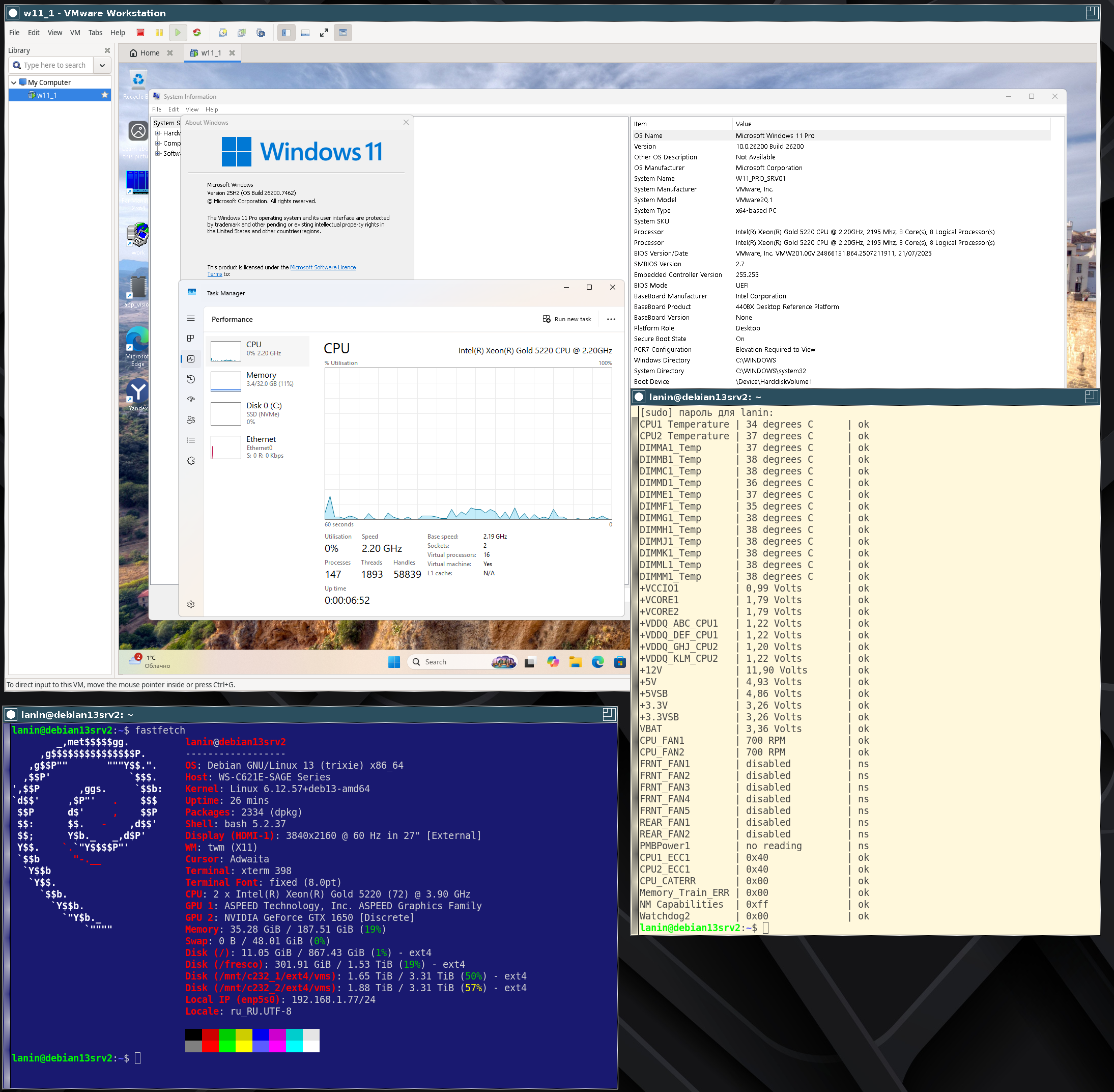Select the Memory performance graph thumbnail

226,381
